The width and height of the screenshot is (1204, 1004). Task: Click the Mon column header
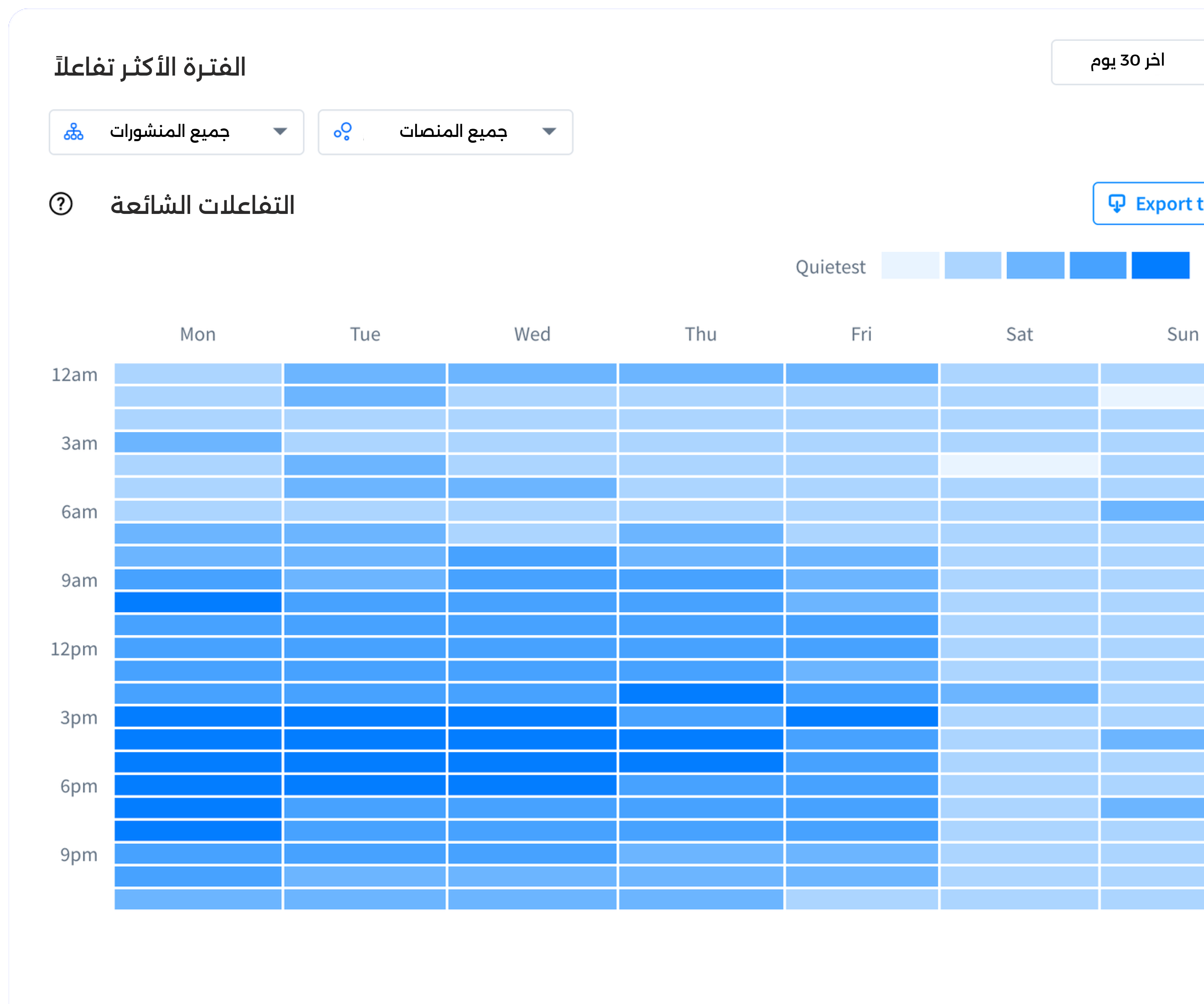tap(198, 334)
